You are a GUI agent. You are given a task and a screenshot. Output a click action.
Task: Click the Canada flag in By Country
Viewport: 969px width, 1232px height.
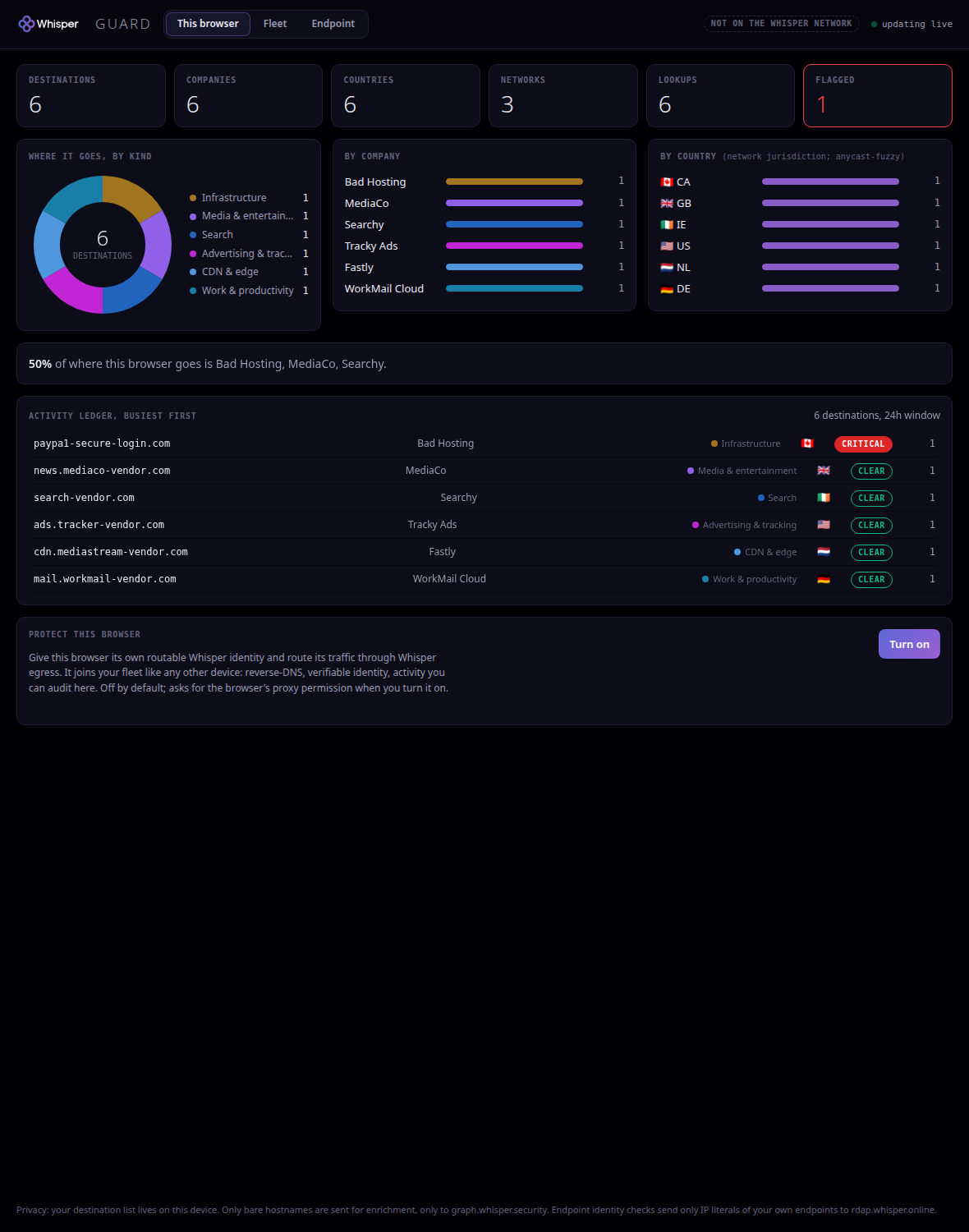pyautogui.click(x=667, y=182)
